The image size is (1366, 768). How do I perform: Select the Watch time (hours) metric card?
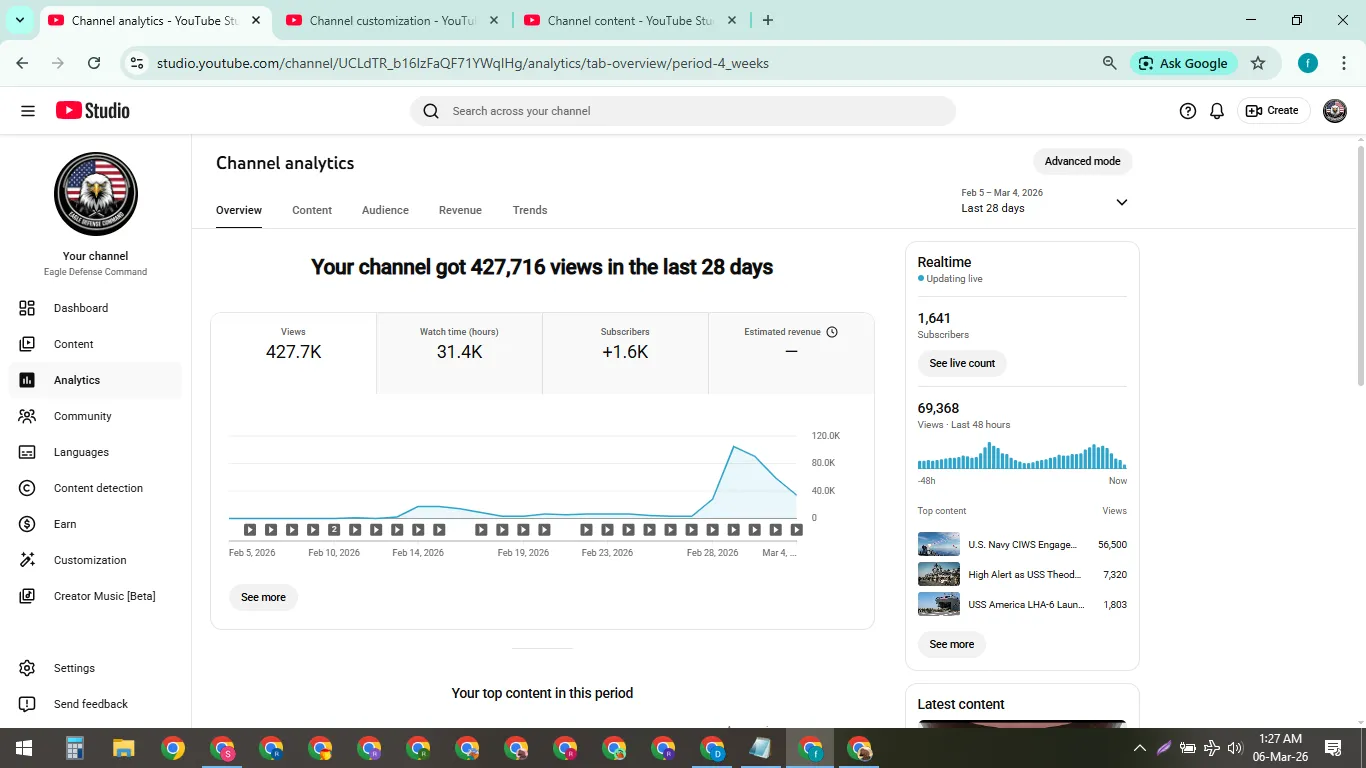[x=459, y=353]
